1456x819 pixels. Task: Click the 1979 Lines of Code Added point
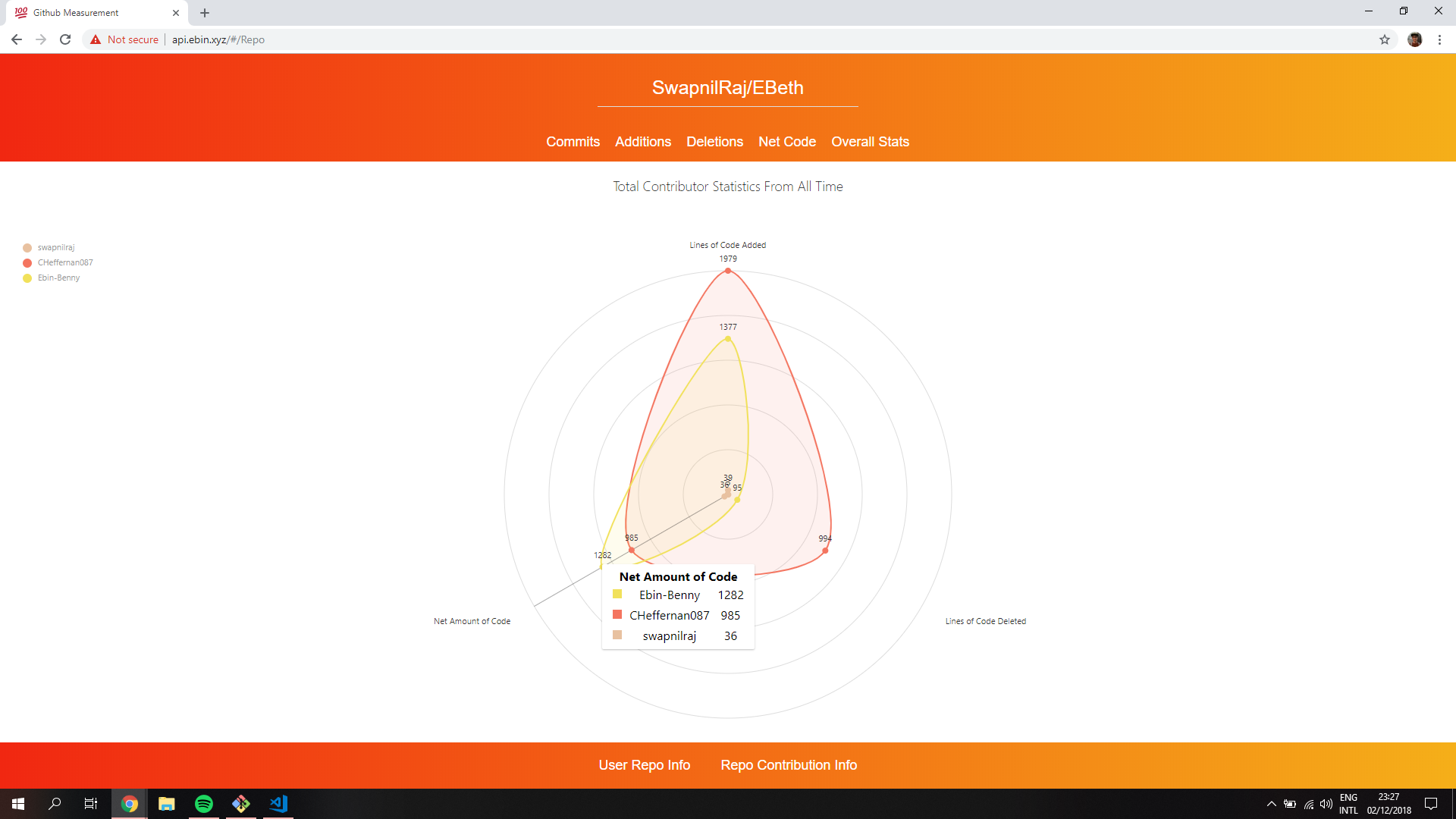tap(728, 271)
